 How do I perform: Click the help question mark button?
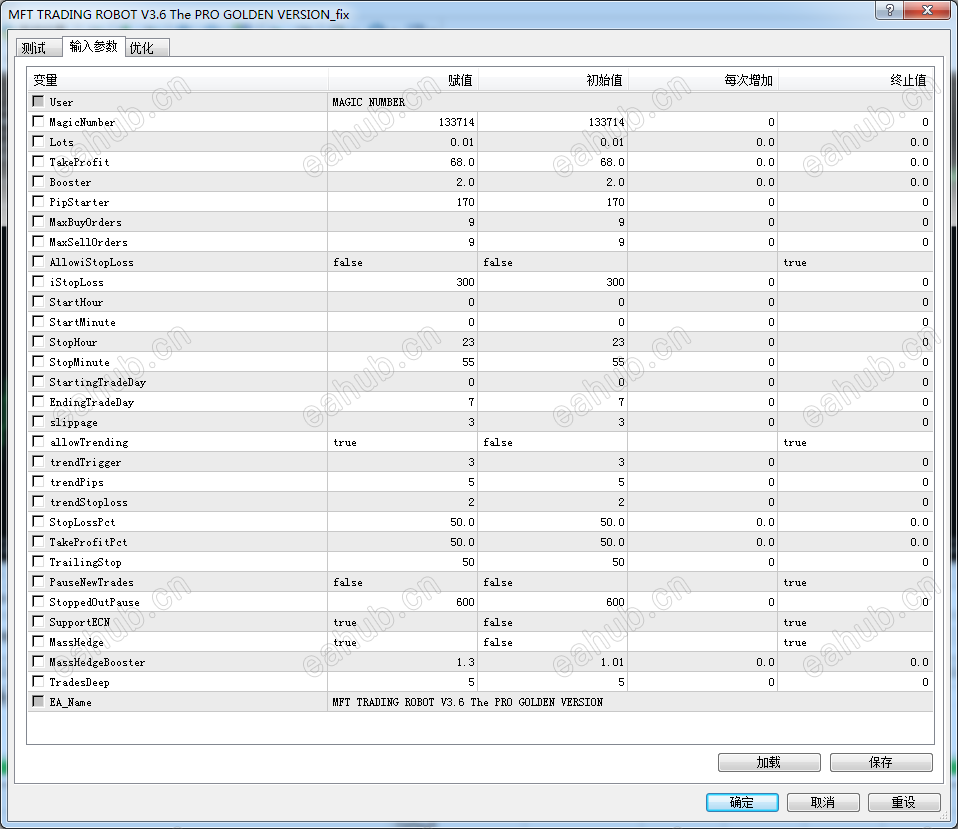890,10
